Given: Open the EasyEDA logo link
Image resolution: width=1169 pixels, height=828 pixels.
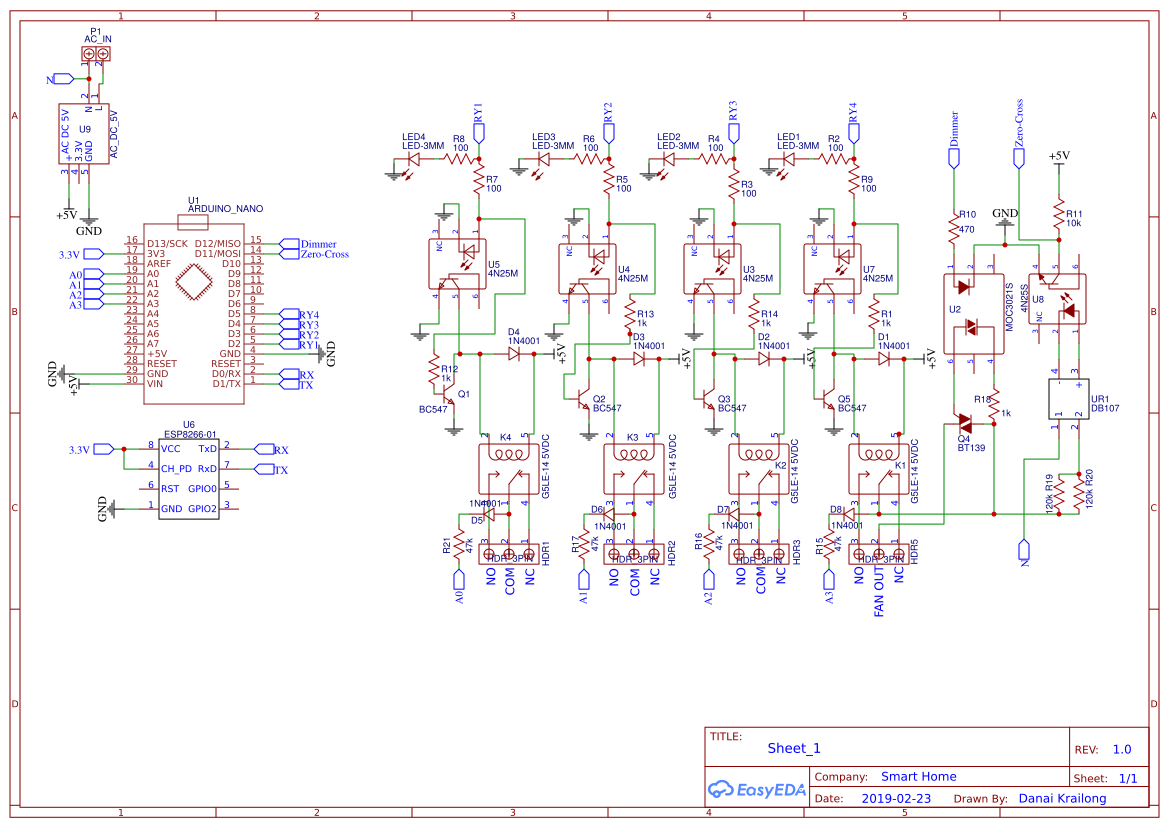Looking at the screenshot, I should pyautogui.click(x=757, y=790).
